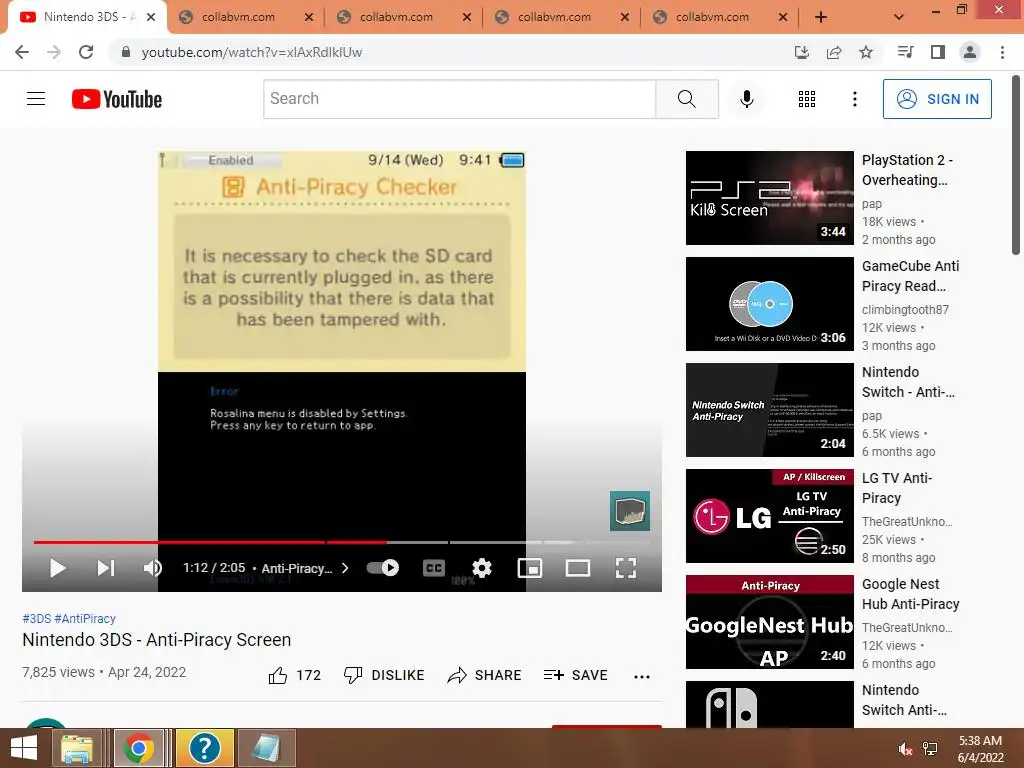Open the YouTube hamburger guide menu

(x=36, y=99)
